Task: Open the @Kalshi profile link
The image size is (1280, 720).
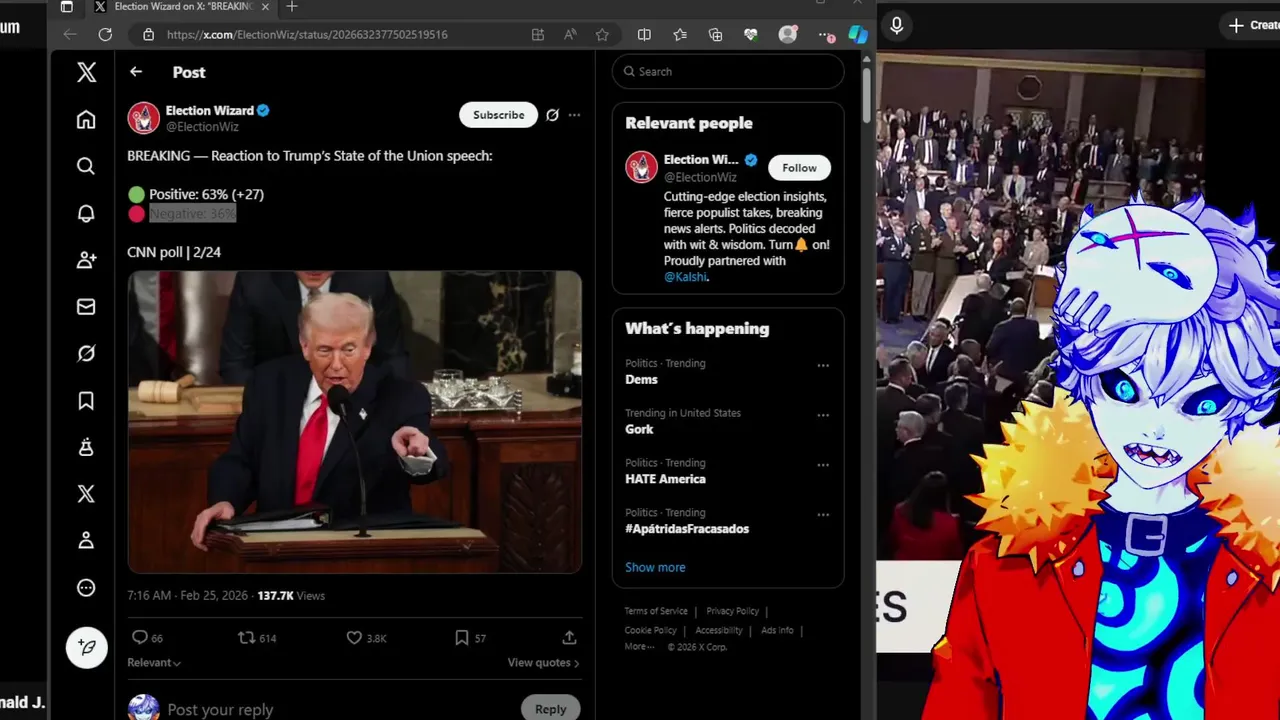Action: [685, 277]
